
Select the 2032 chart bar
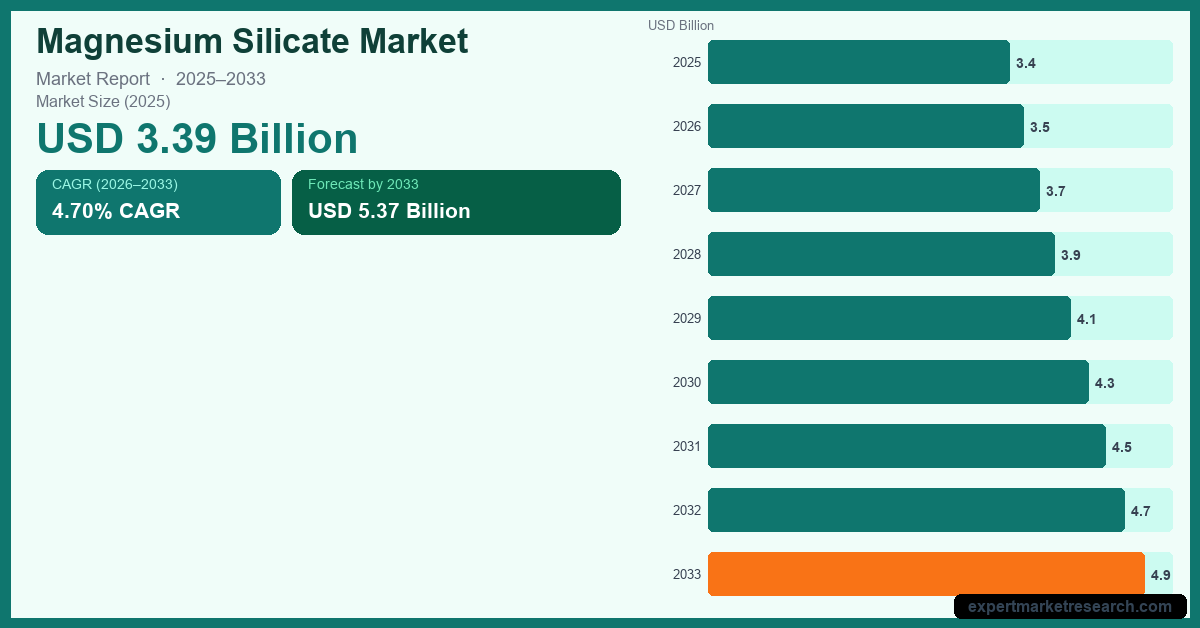tap(916, 510)
